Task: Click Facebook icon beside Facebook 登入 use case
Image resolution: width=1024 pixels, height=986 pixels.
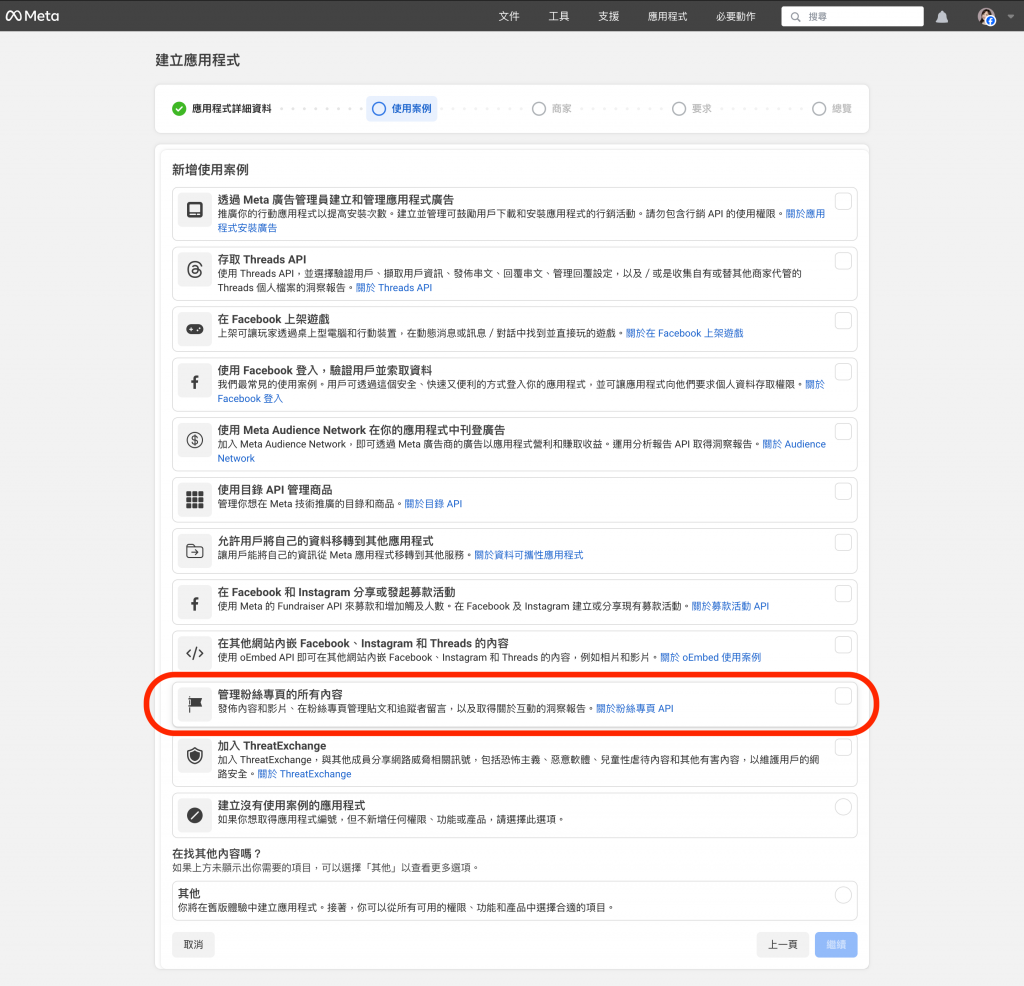Action: (x=195, y=383)
